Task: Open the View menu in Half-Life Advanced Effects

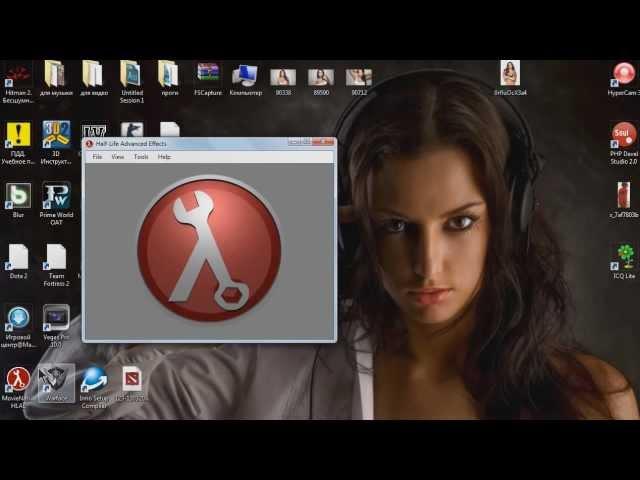Action: point(118,157)
